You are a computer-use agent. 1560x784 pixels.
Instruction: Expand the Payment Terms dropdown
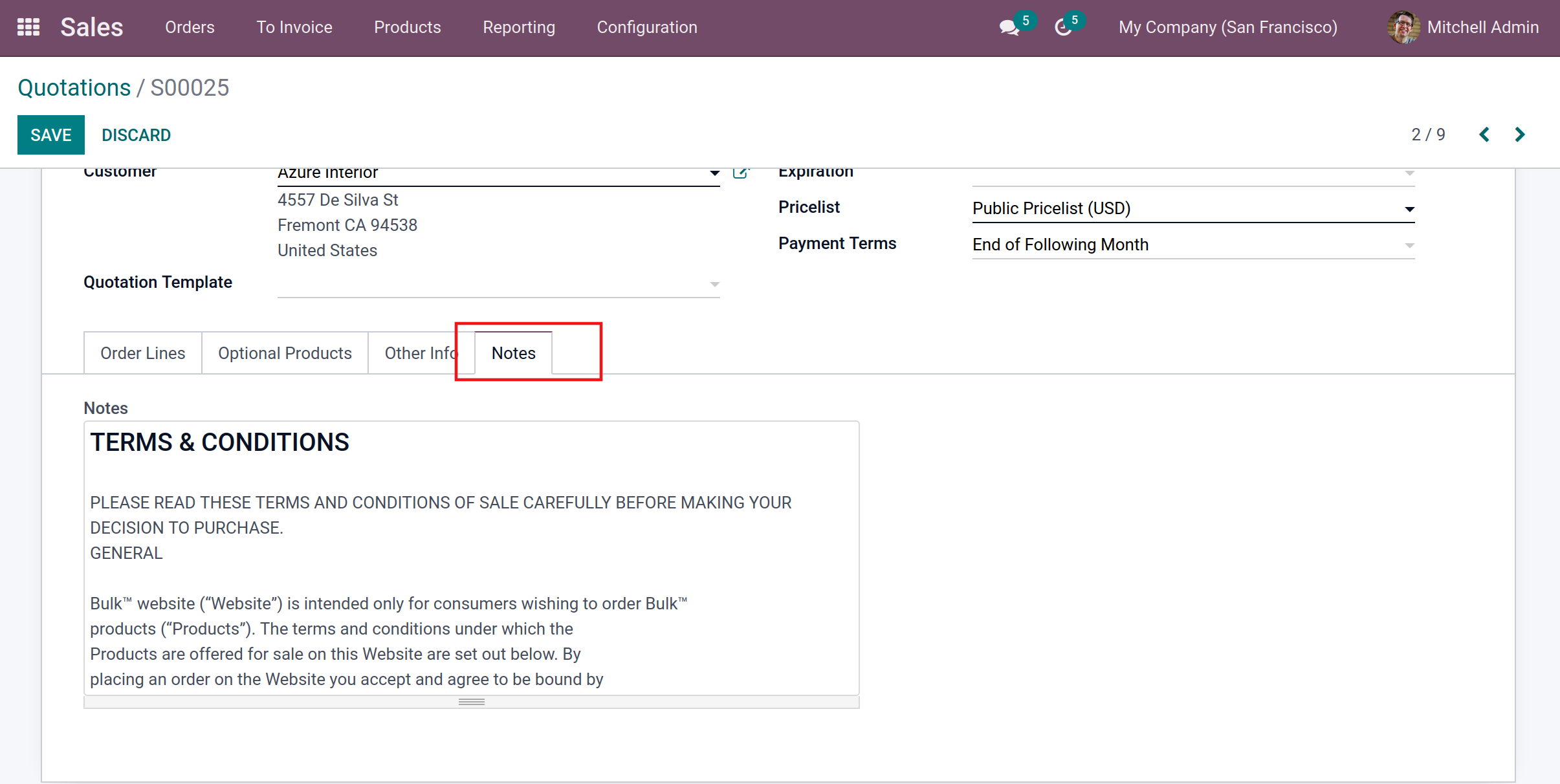(x=1409, y=245)
